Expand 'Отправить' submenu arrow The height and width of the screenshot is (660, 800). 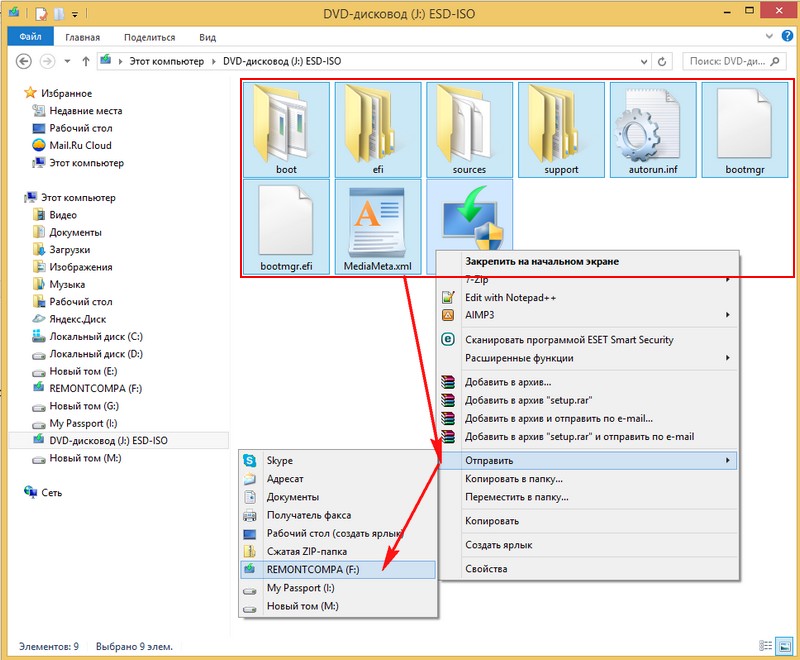coord(728,461)
